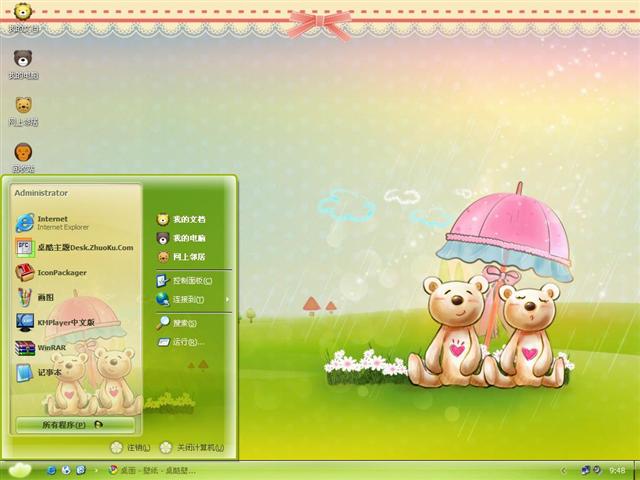Click the 9:48 taskbar clock
This screenshot has width=640, height=480.
(617, 471)
